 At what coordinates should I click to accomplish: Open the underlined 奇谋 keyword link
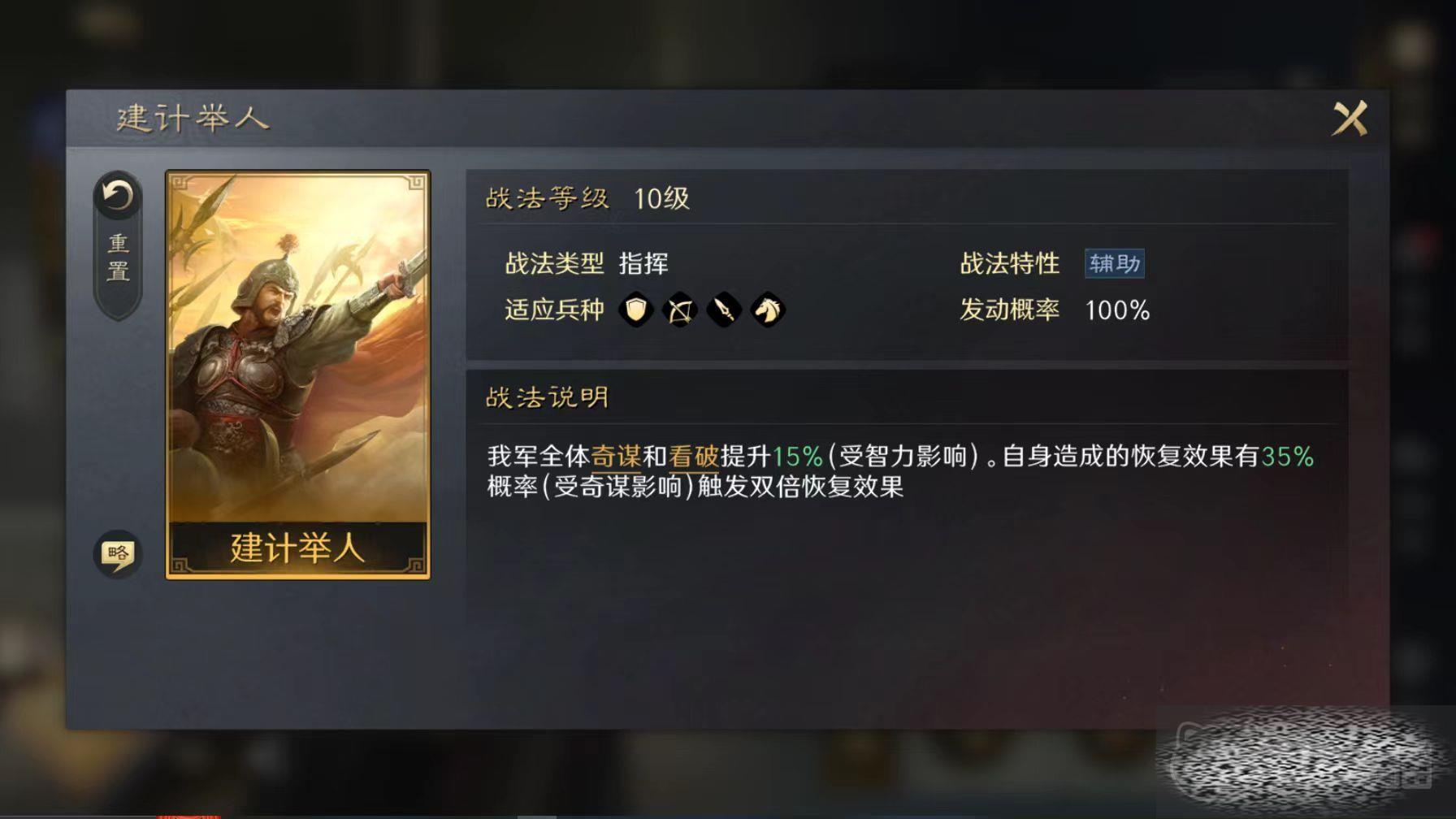[x=616, y=457]
